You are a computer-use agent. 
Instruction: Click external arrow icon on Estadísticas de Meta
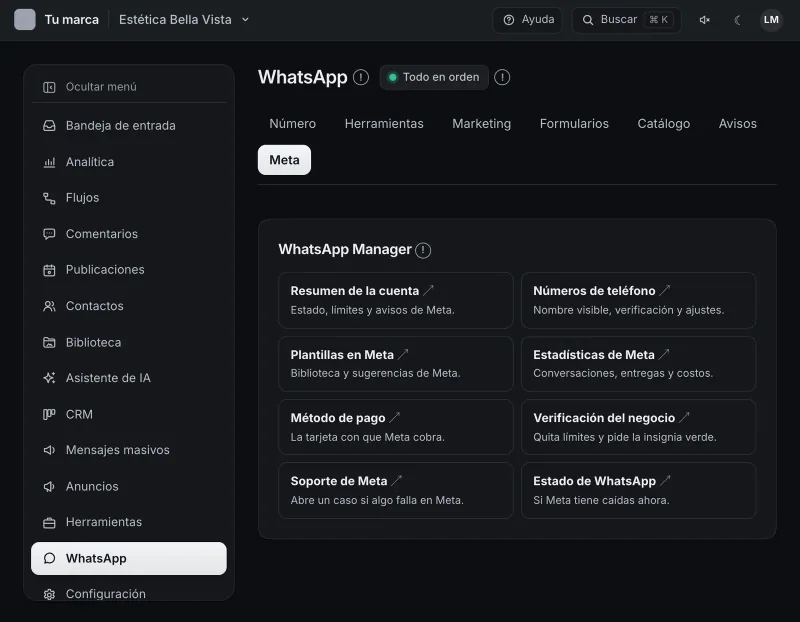[664, 354]
